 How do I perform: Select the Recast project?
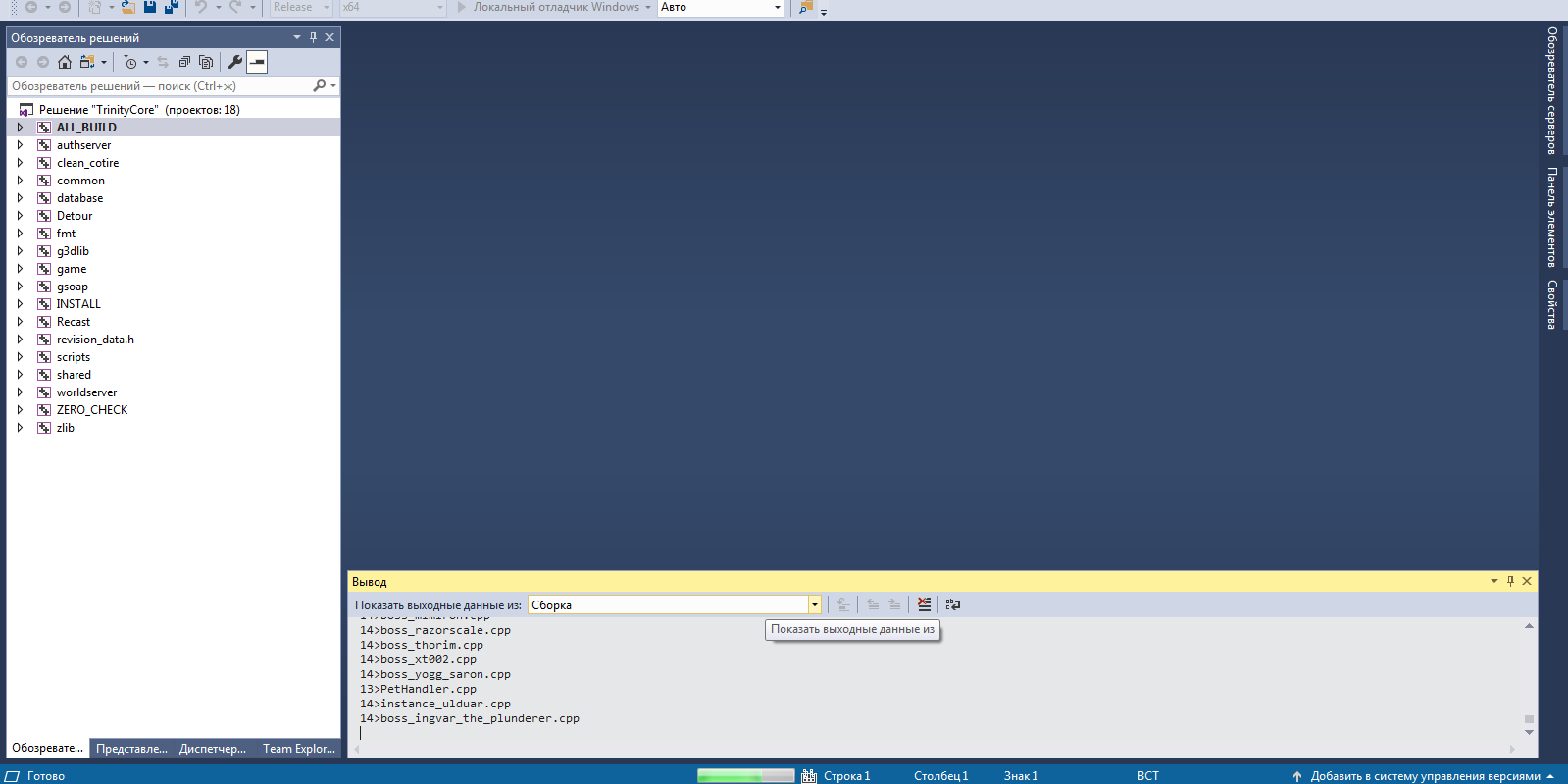click(74, 322)
